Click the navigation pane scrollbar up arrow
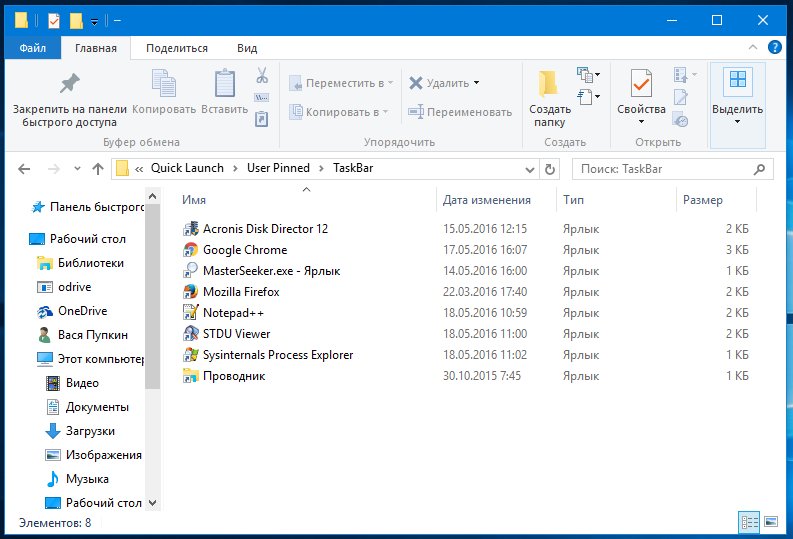 pyautogui.click(x=152, y=196)
